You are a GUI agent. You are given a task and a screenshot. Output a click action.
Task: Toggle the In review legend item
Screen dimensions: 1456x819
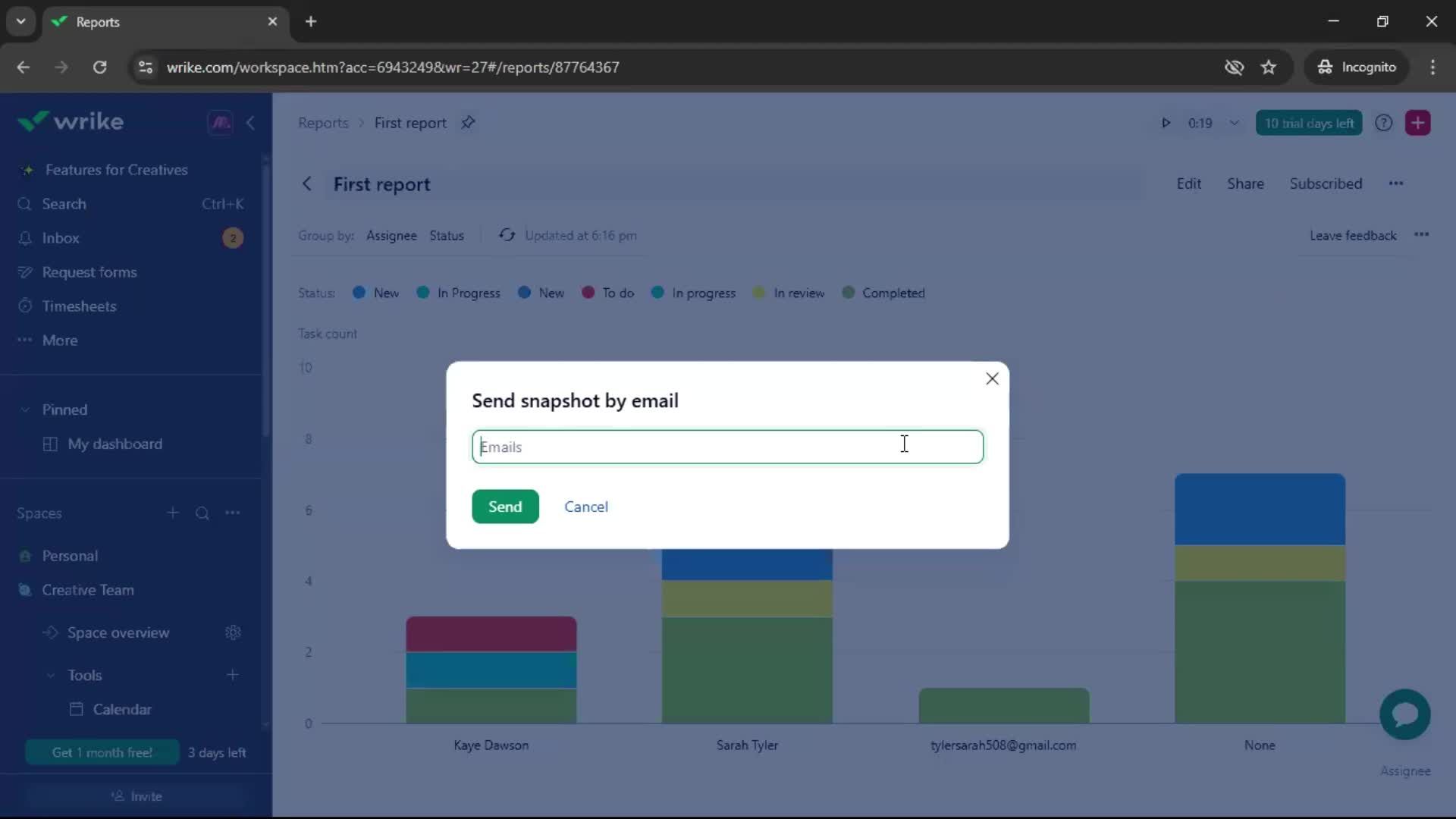point(789,293)
